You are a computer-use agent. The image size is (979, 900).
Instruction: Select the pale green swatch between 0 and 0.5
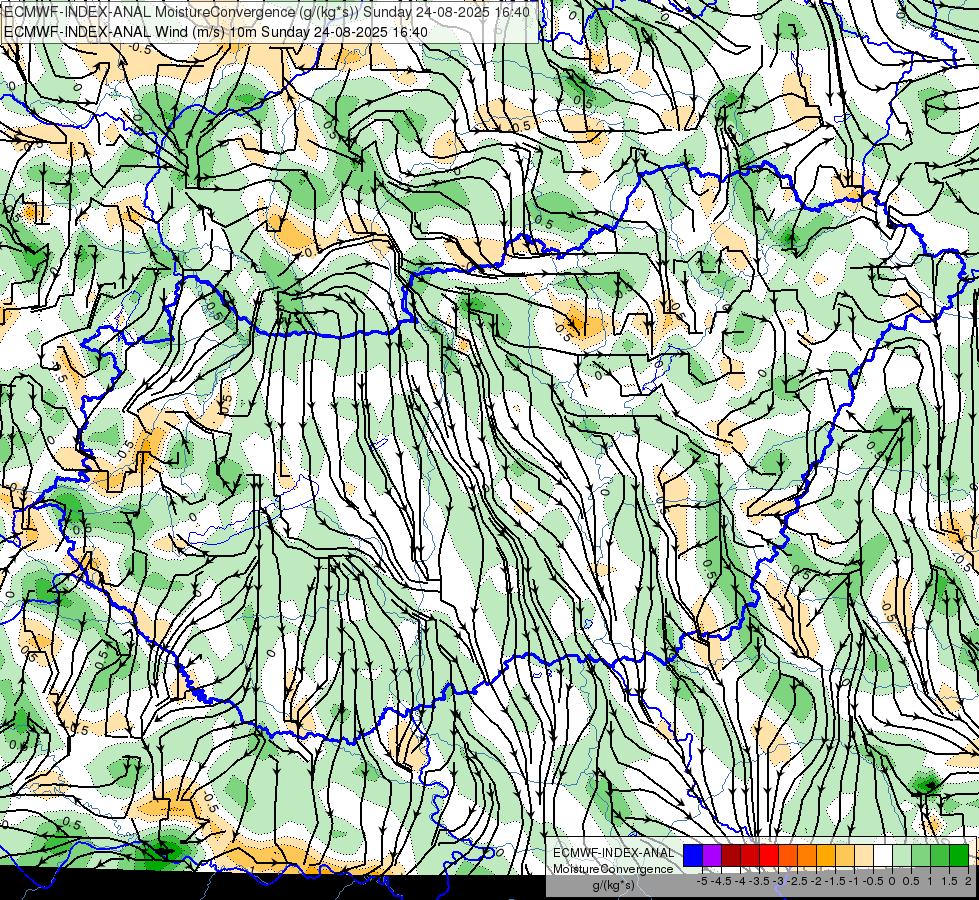tap(902, 855)
